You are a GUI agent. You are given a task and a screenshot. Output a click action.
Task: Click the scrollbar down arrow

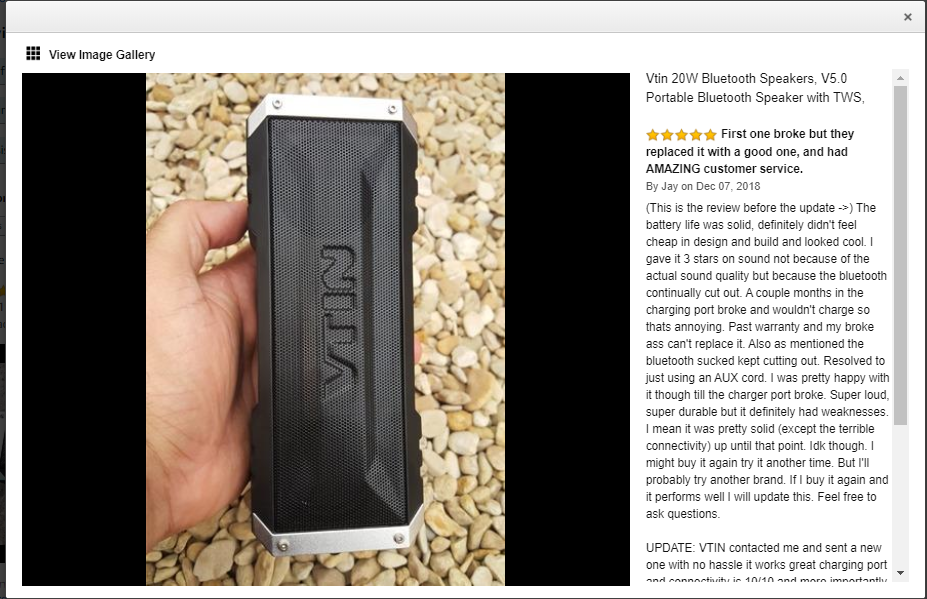point(900,572)
